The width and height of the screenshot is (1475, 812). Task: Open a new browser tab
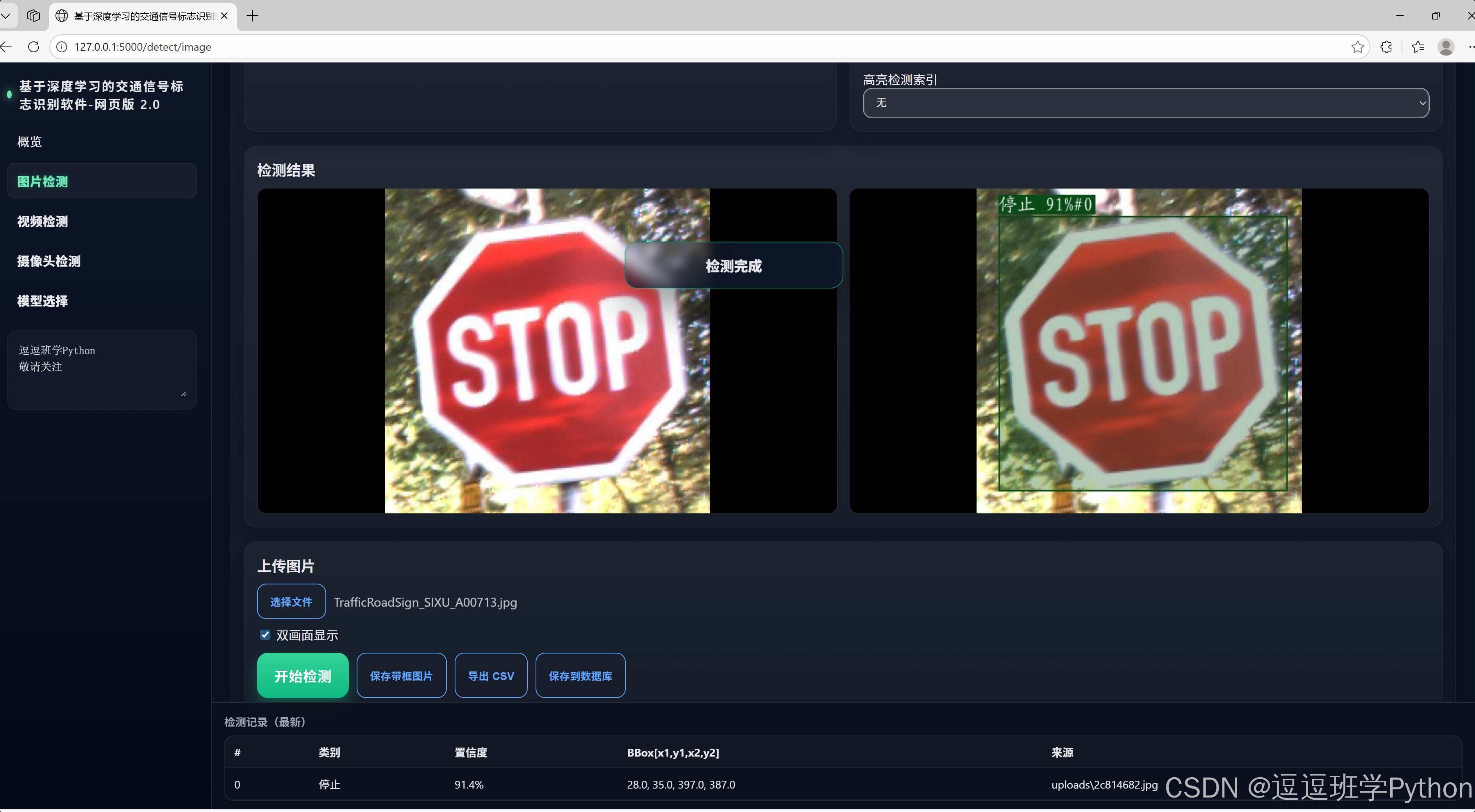(252, 16)
